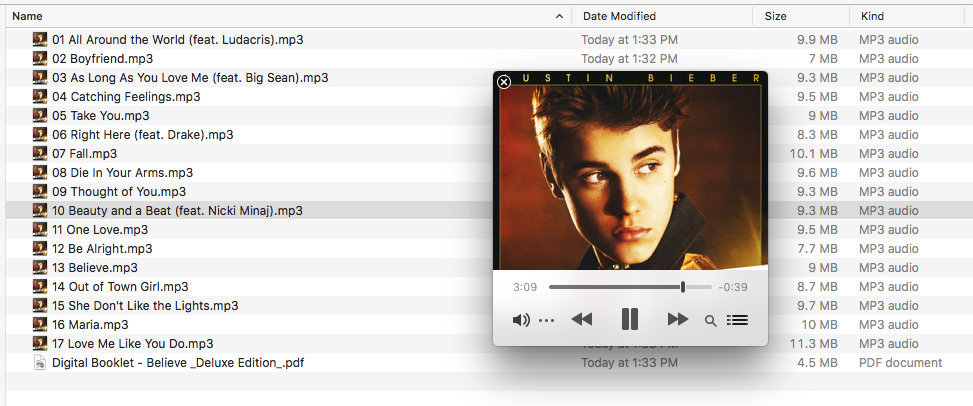Image resolution: width=973 pixels, height=406 pixels.
Task: Click file name 06 Right Here (feat. Drake).mp3
Action: tap(143, 134)
